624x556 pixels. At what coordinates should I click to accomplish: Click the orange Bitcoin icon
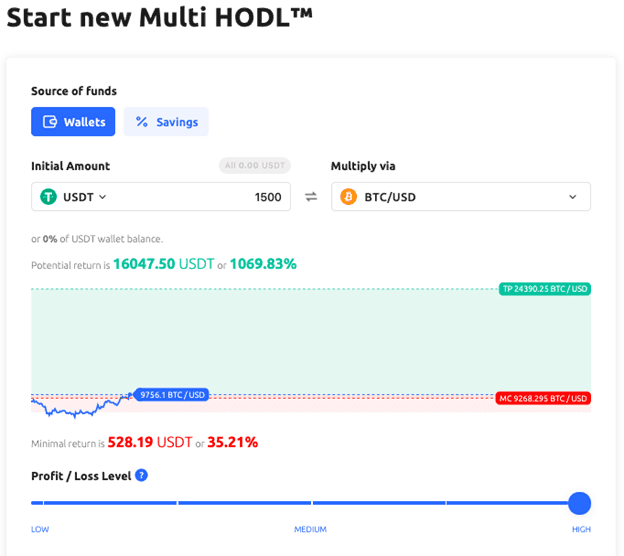[x=348, y=197]
